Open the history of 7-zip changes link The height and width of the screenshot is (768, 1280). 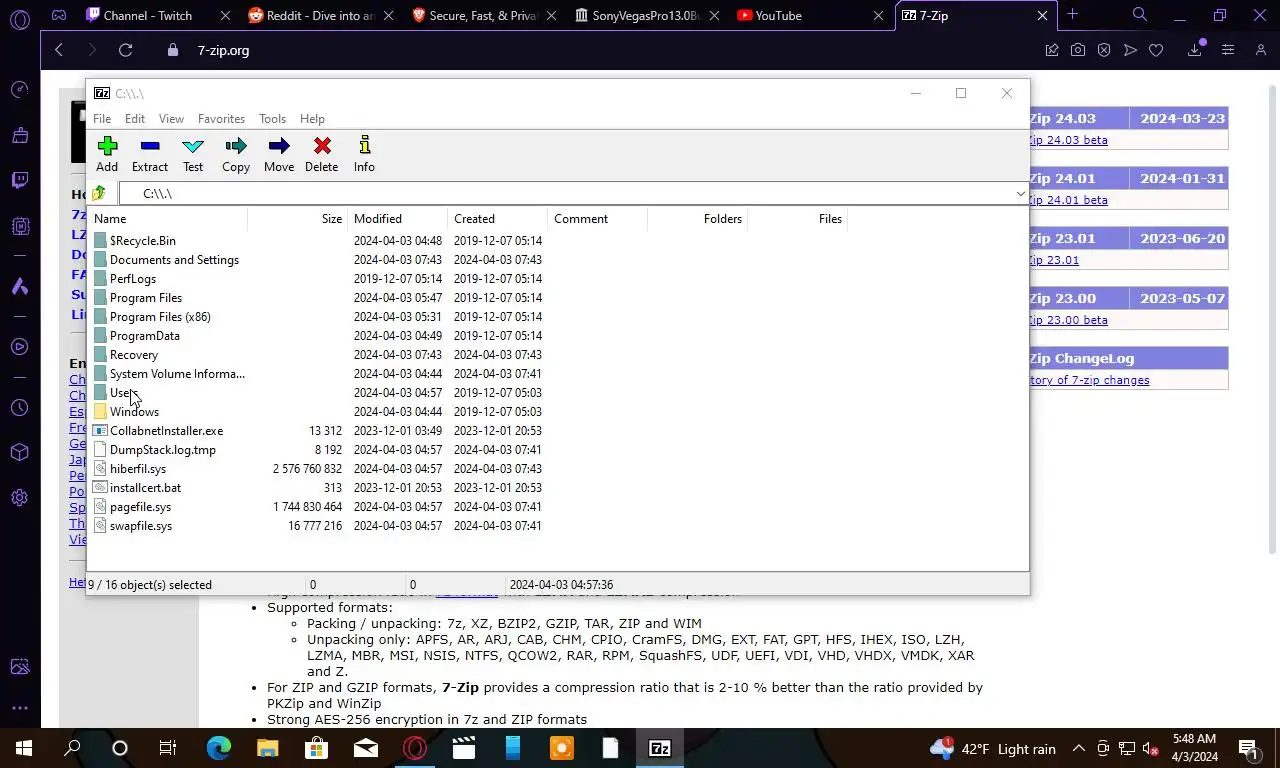click(1089, 380)
